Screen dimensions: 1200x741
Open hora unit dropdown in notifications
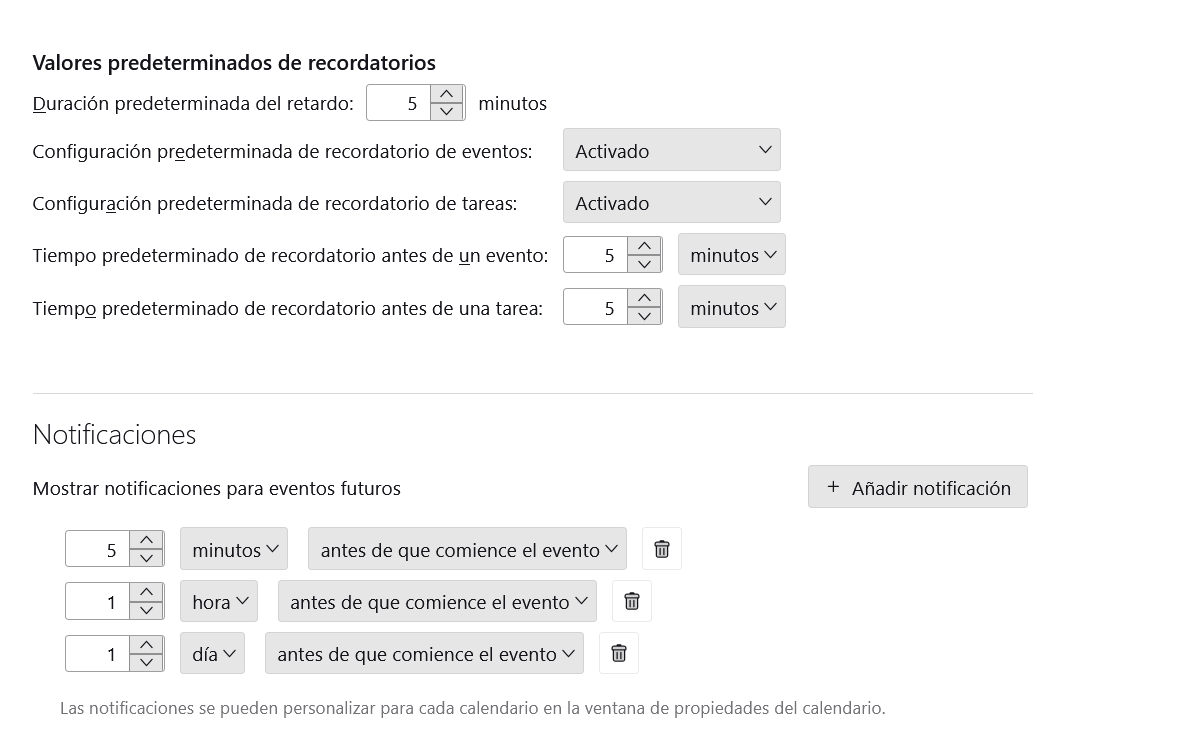point(218,601)
